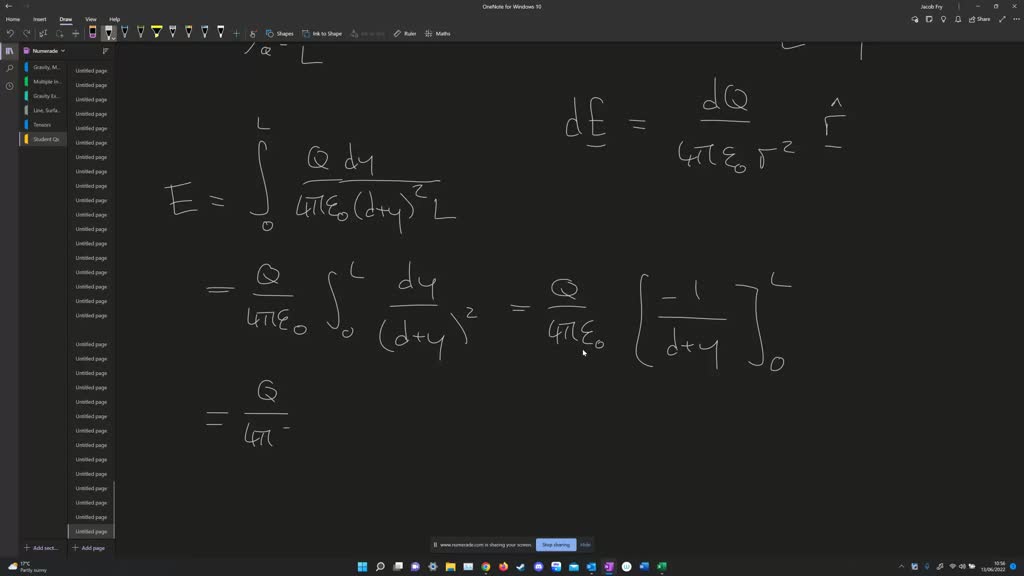
Task: Open the View tab
Action: pos(91,19)
